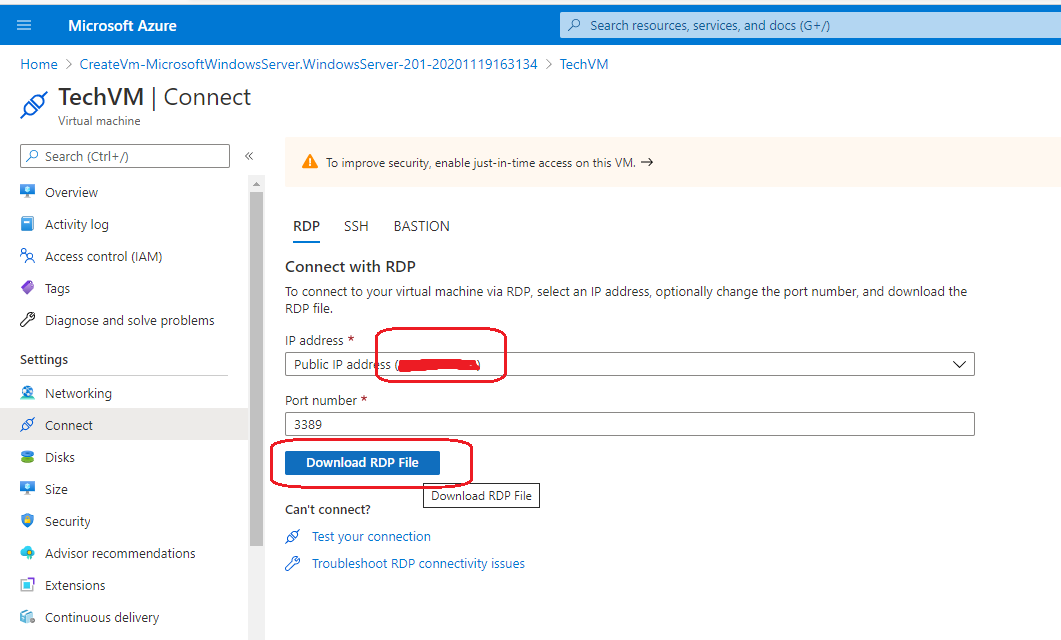Click the sidebar scrollbar up arrow
Viewport: 1061px width, 640px height.
pos(256,183)
